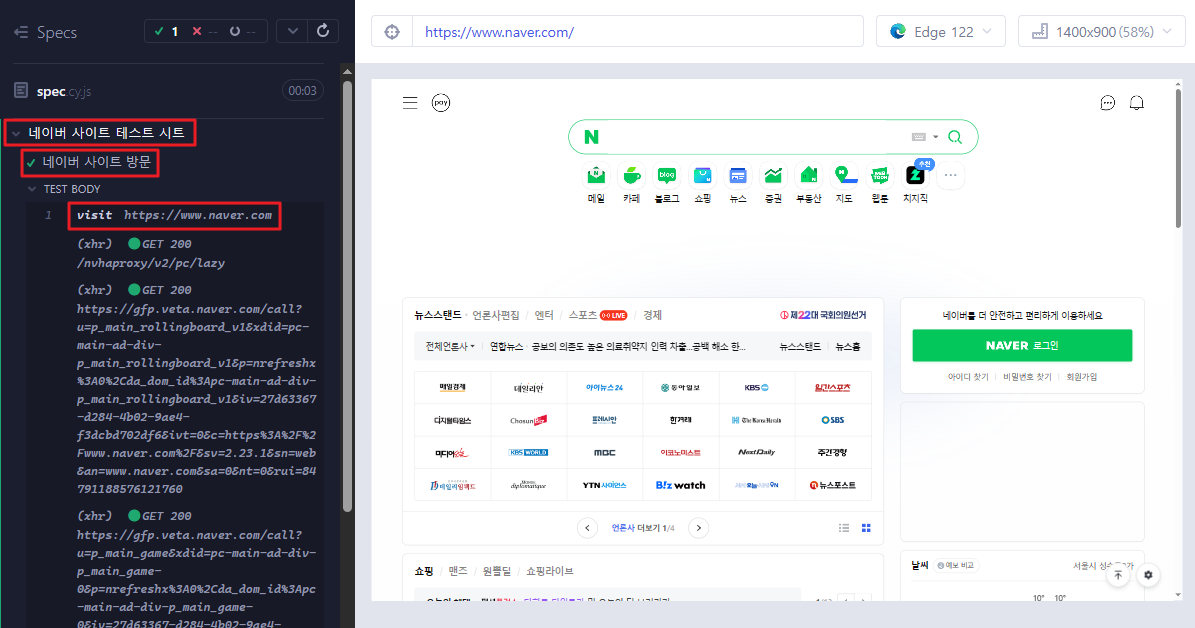Screen dimensions: 1195x628
Task: Switch to the 쇼핑 section tab
Action: [x=424, y=571]
